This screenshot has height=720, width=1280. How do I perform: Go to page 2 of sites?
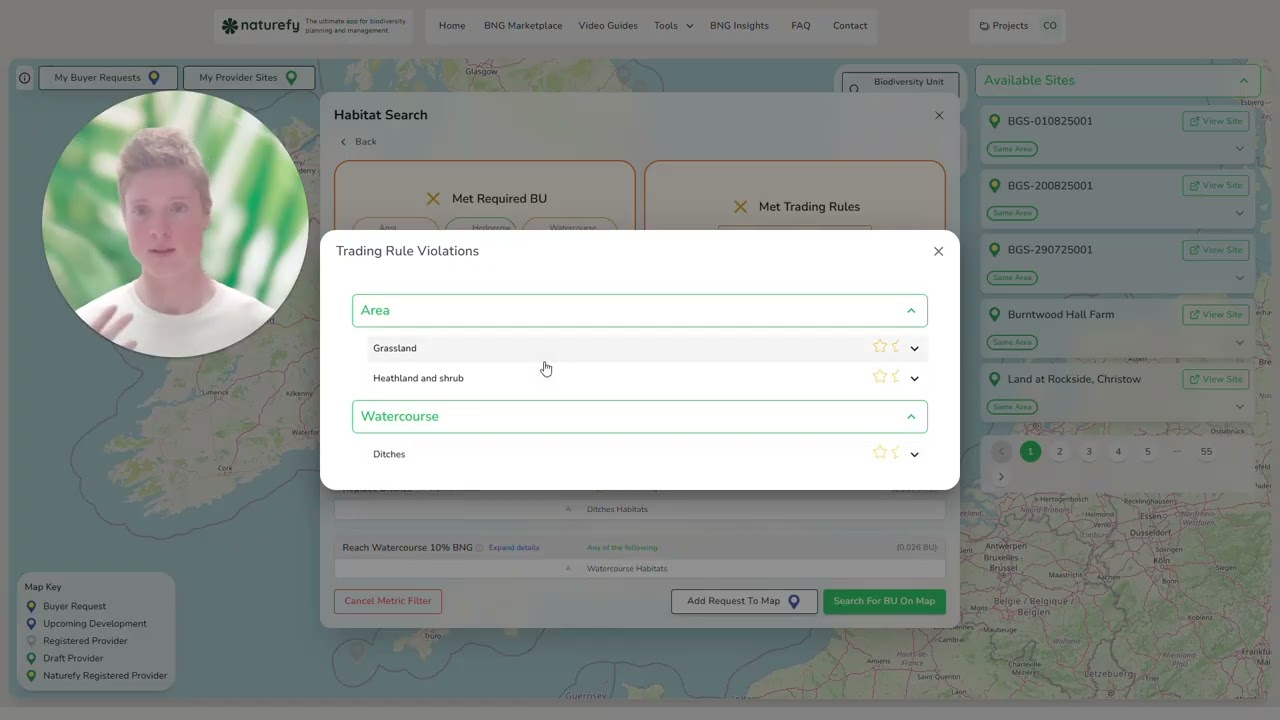tap(1059, 452)
